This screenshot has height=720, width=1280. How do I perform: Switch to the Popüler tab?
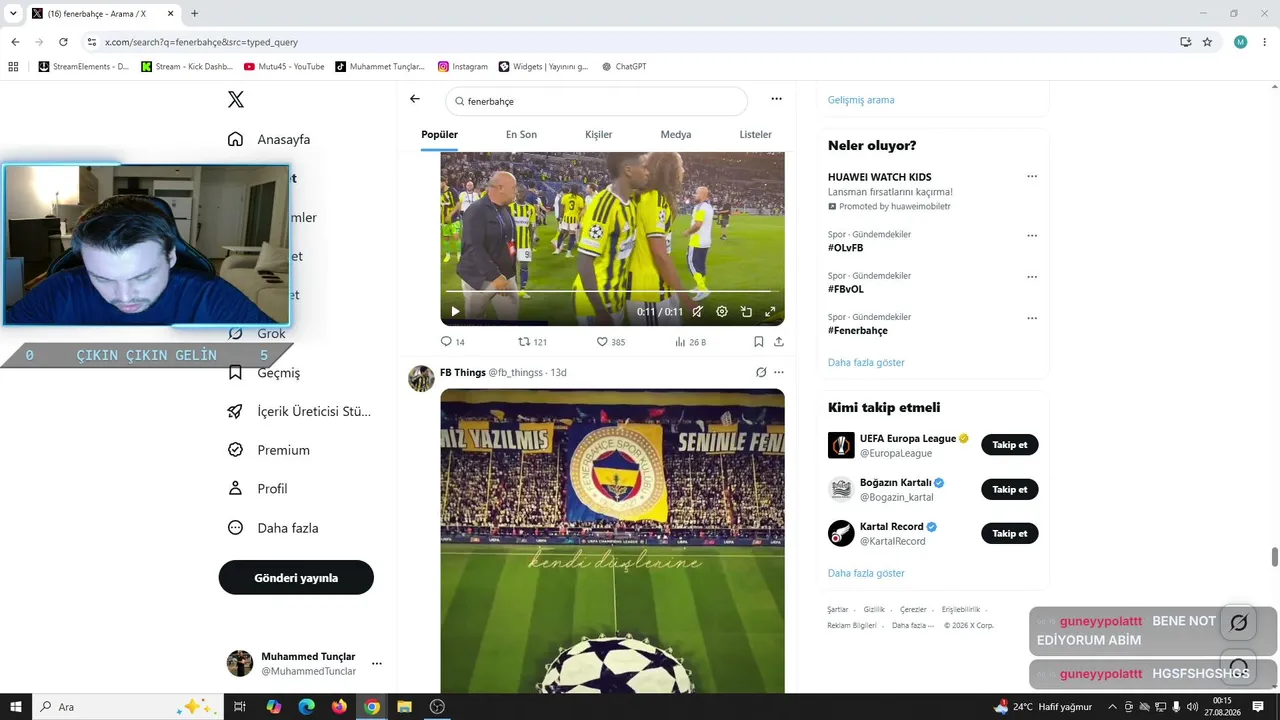(x=439, y=134)
